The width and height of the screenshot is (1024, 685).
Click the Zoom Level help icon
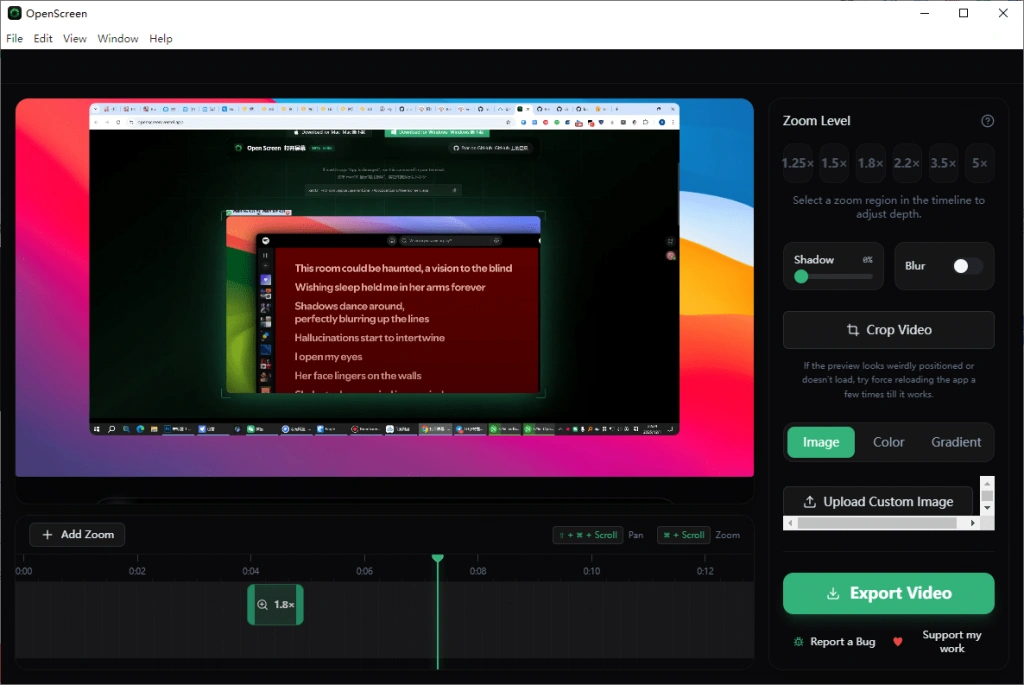pyautogui.click(x=987, y=121)
